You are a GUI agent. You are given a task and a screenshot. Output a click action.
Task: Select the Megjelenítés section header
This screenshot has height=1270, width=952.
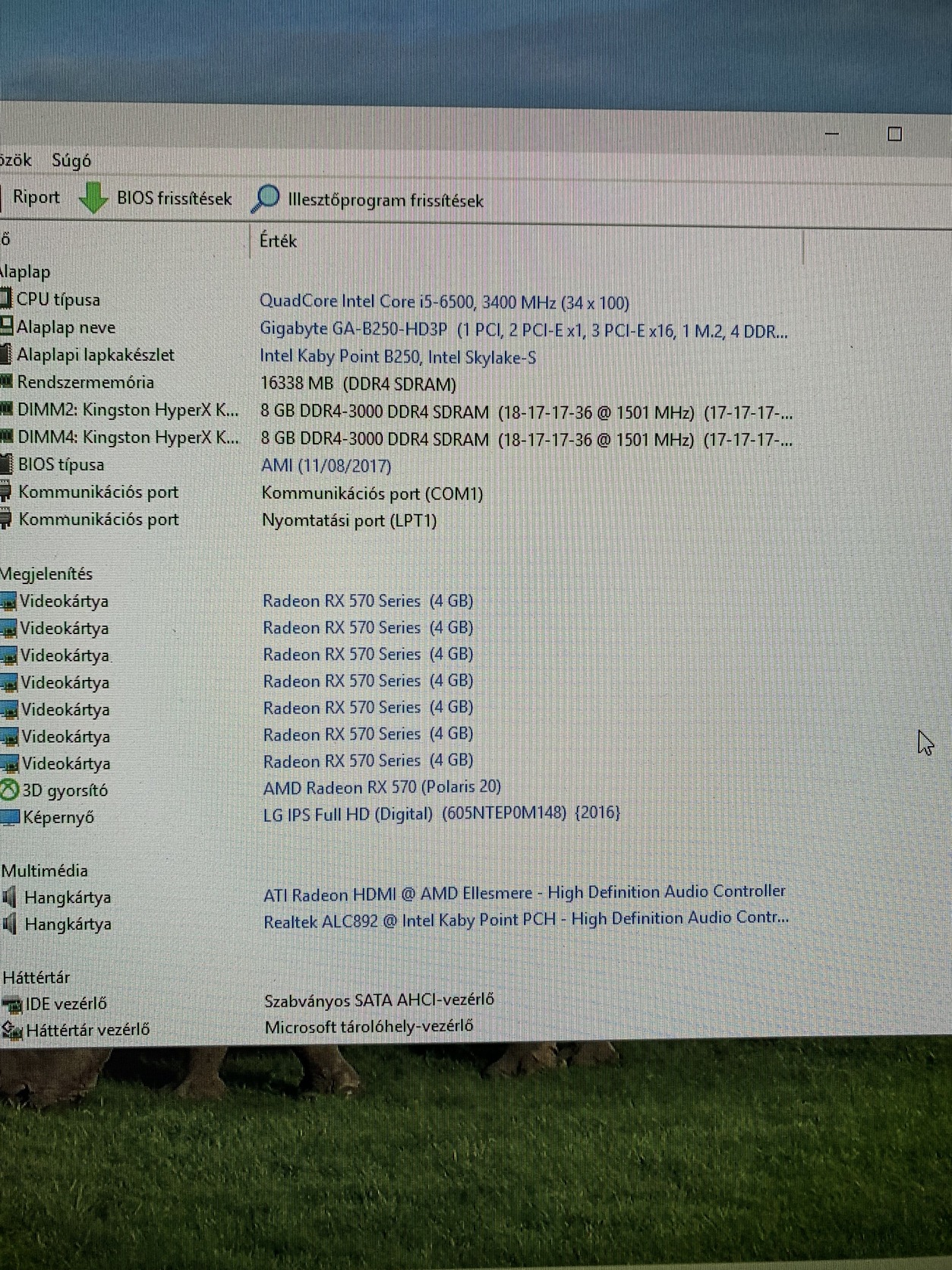46,573
